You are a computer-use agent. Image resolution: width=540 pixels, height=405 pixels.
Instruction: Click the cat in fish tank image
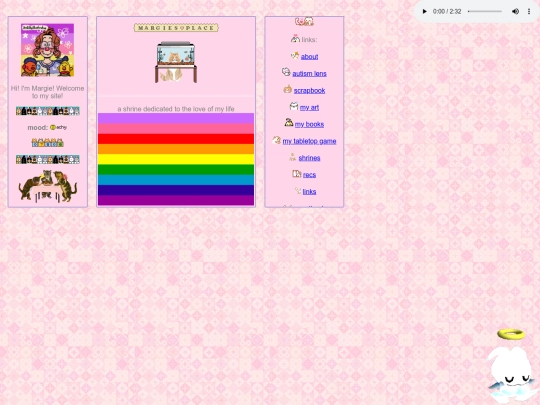176,62
